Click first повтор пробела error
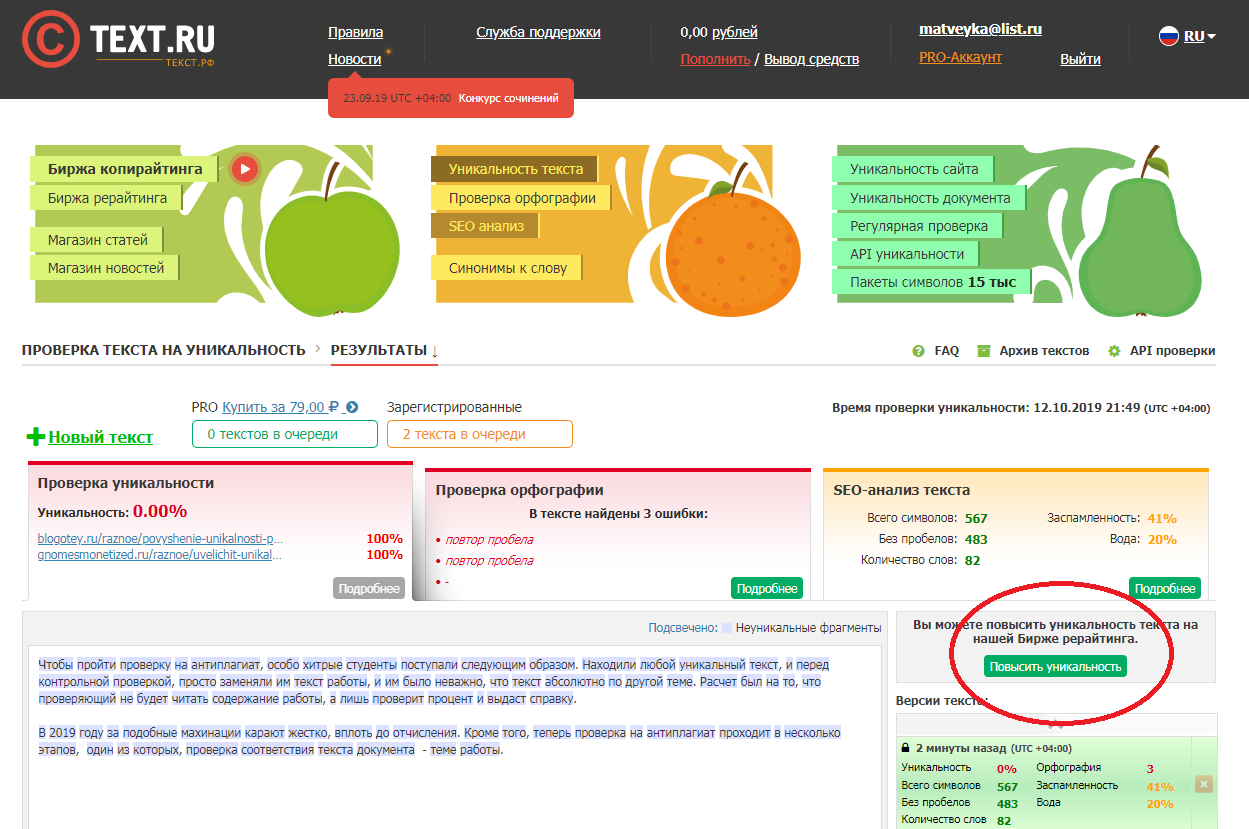The height and width of the screenshot is (829, 1249). coord(489,539)
